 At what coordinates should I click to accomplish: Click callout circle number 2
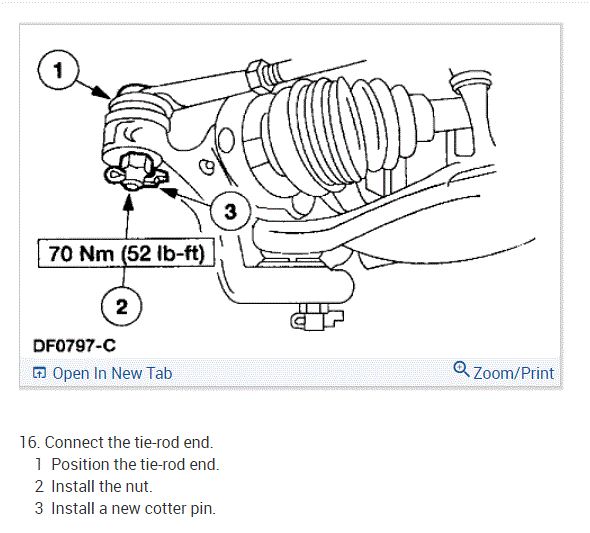click(122, 306)
